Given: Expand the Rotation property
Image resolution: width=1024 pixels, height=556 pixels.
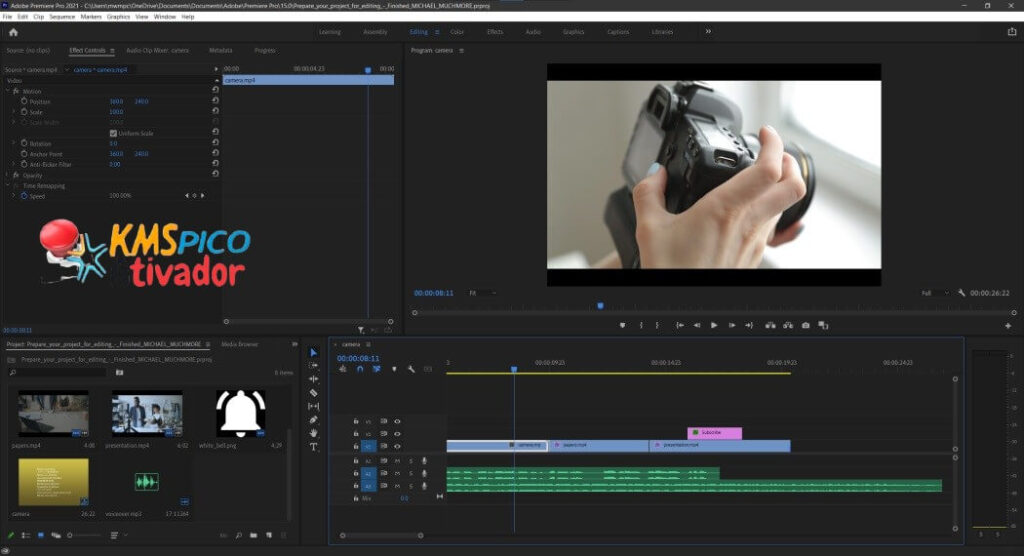Looking at the screenshot, I should (14, 143).
